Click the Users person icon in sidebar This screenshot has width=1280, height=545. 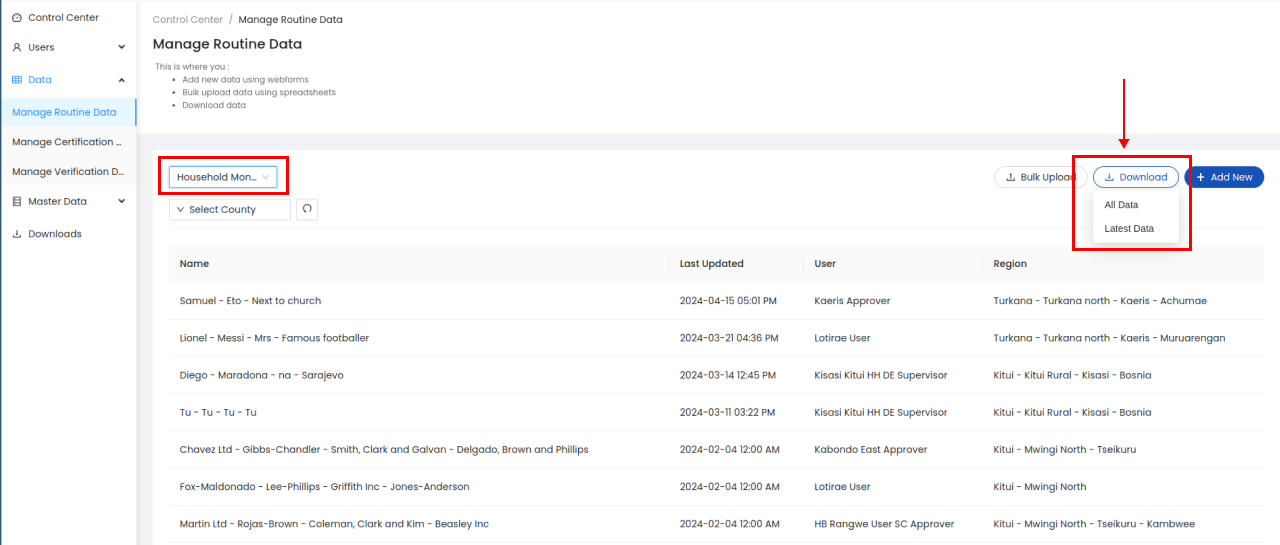(17, 48)
